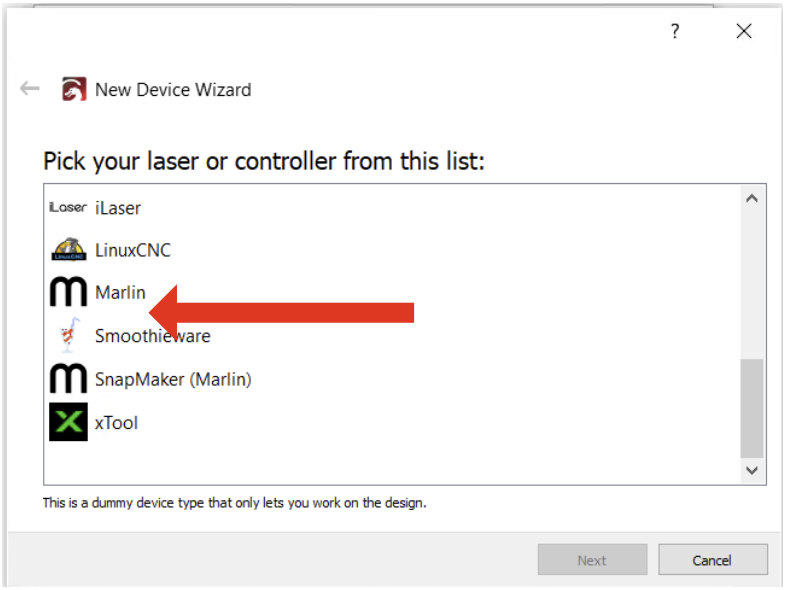Click the gray scrollbar thumb

[751, 408]
